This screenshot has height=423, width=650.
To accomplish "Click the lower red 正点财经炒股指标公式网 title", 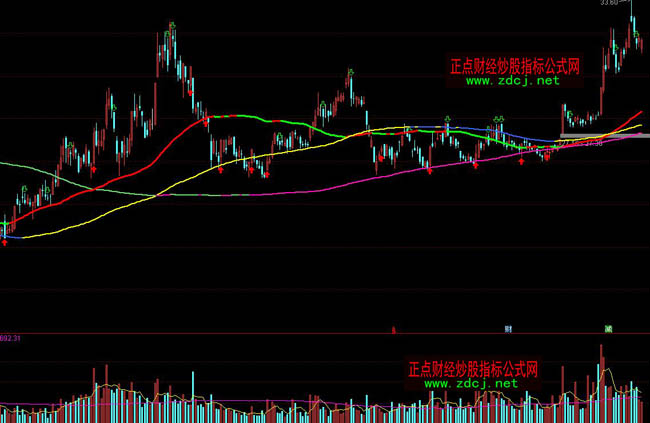I will pos(474,369).
